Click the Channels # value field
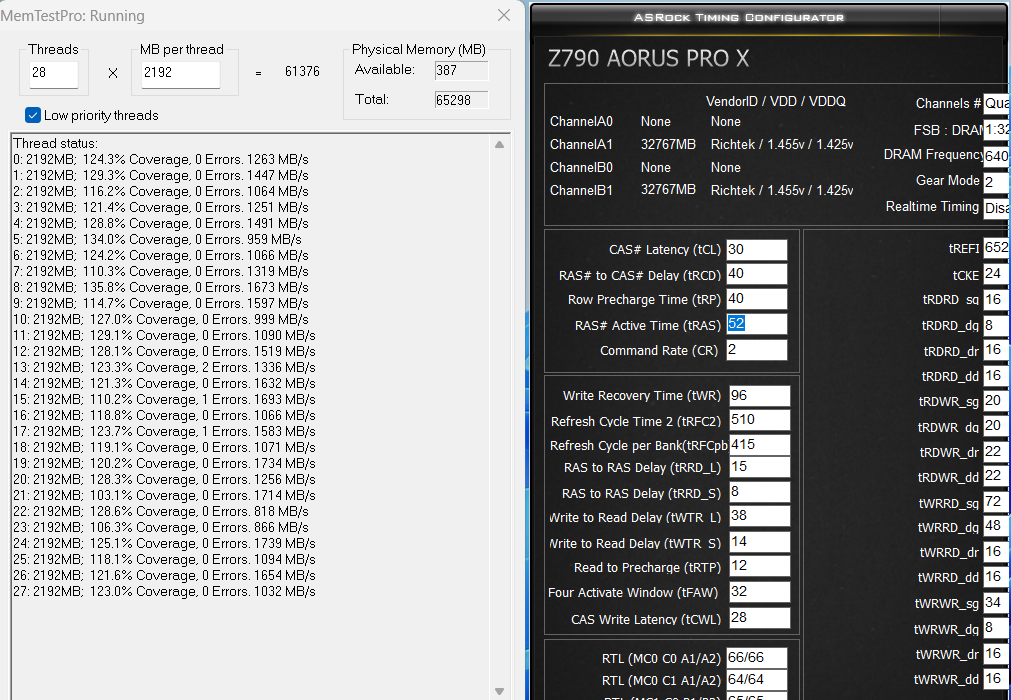The height and width of the screenshot is (700, 1011). [x=997, y=103]
